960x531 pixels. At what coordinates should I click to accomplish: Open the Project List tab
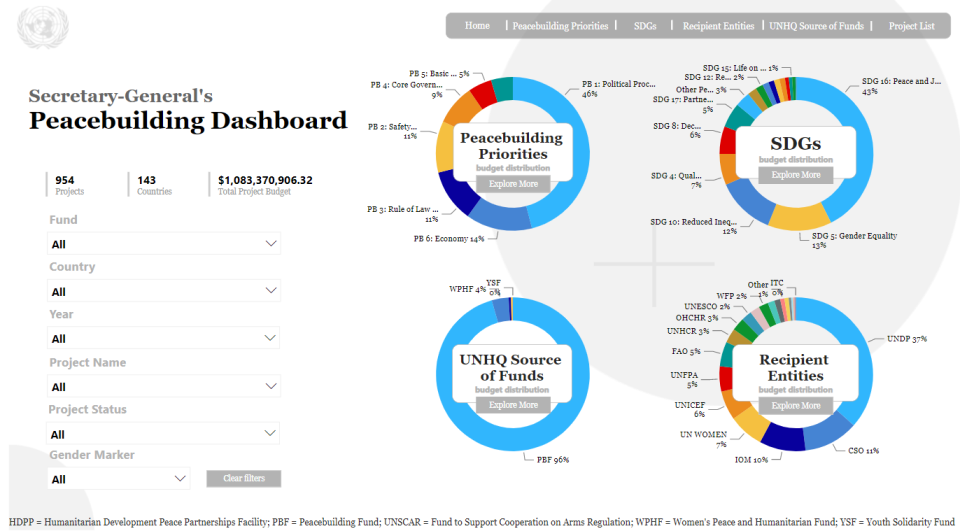pos(911,26)
